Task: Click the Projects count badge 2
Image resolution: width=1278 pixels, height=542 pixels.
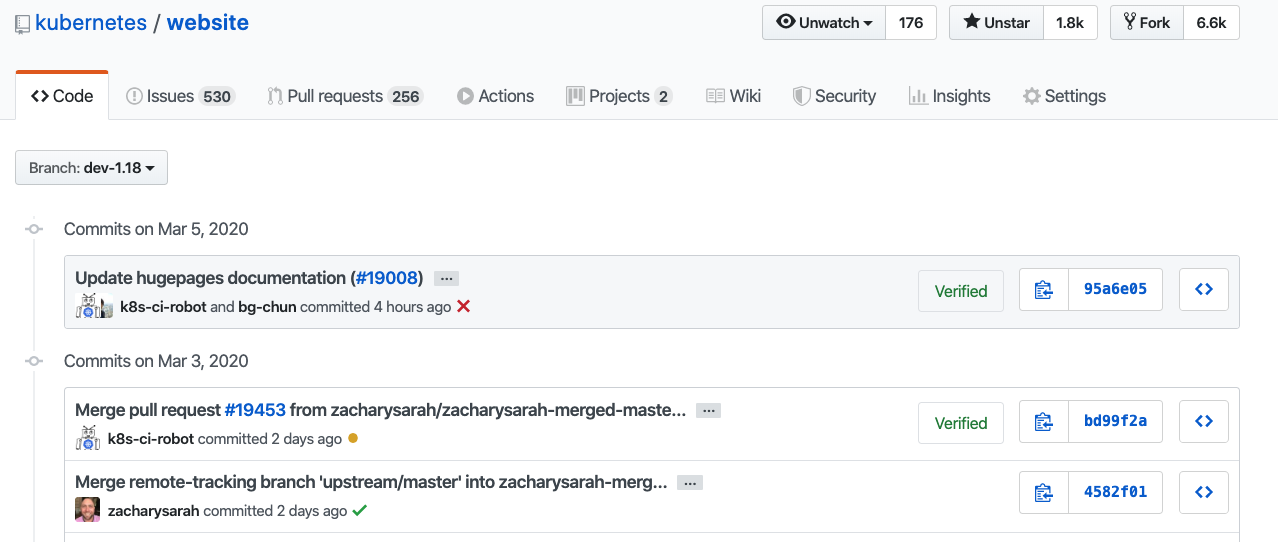Action: (663, 97)
